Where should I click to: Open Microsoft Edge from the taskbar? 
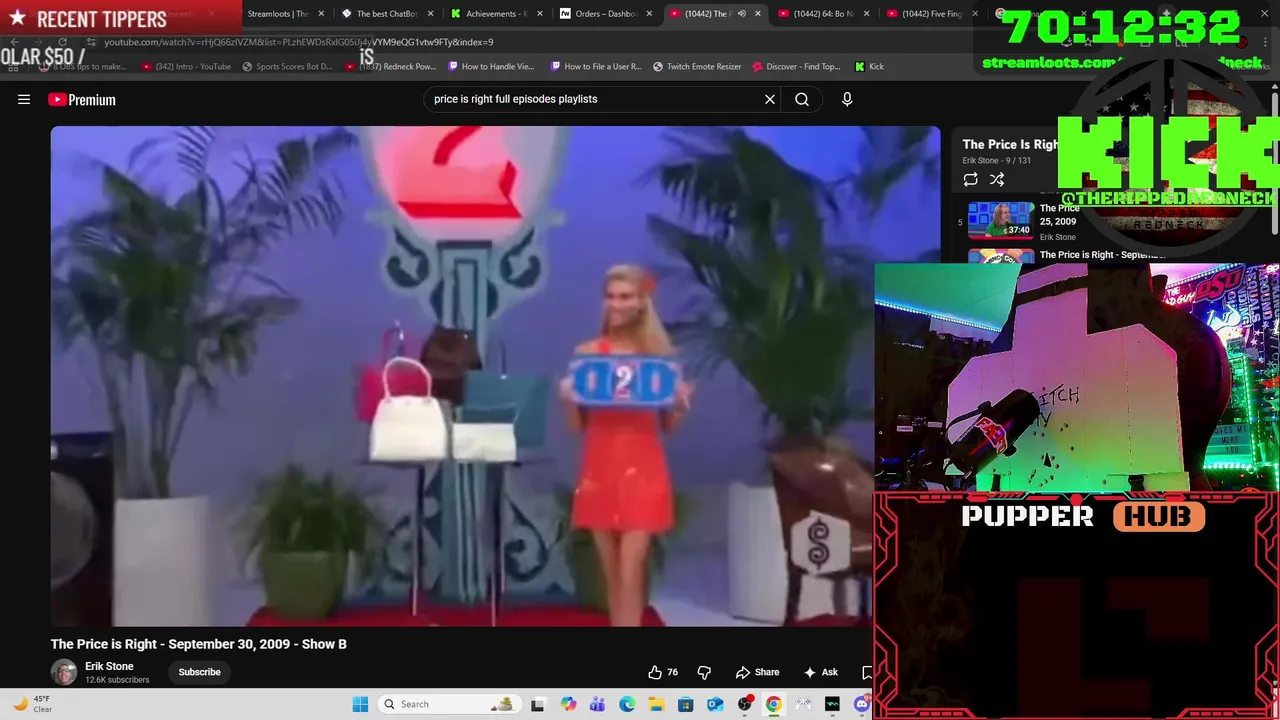(x=627, y=704)
